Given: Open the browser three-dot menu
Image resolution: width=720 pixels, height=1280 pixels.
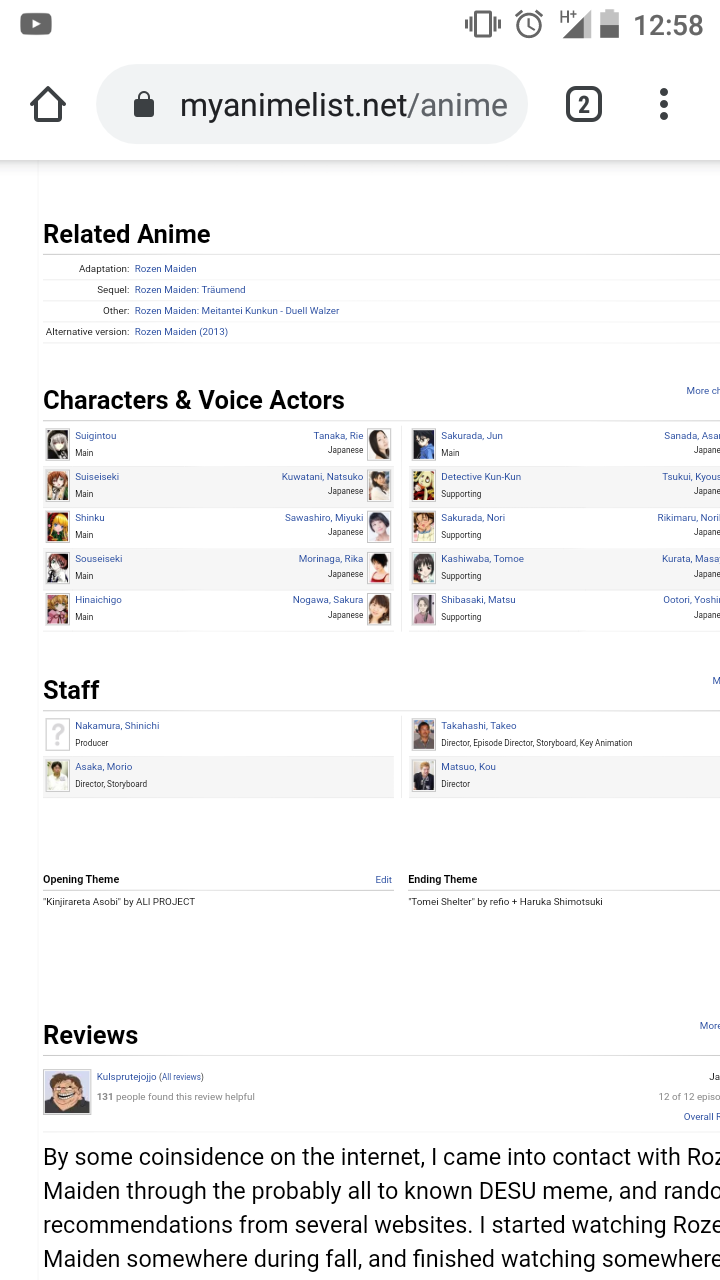Looking at the screenshot, I should tap(664, 104).
